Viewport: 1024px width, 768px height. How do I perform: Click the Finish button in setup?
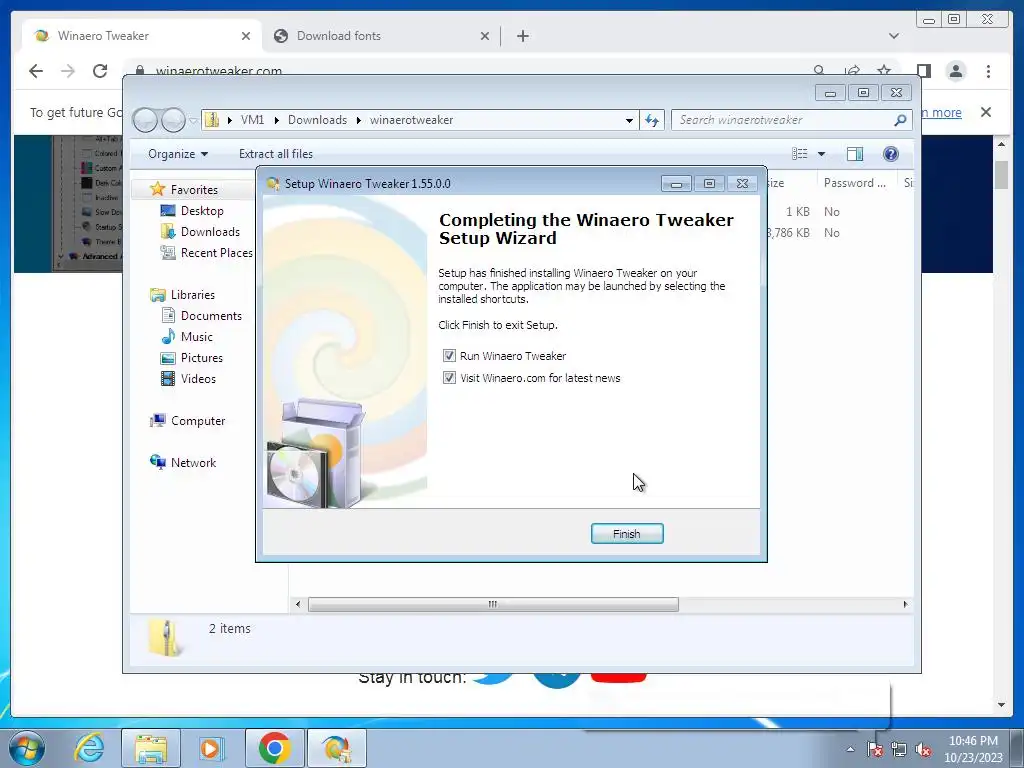pyautogui.click(x=627, y=534)
